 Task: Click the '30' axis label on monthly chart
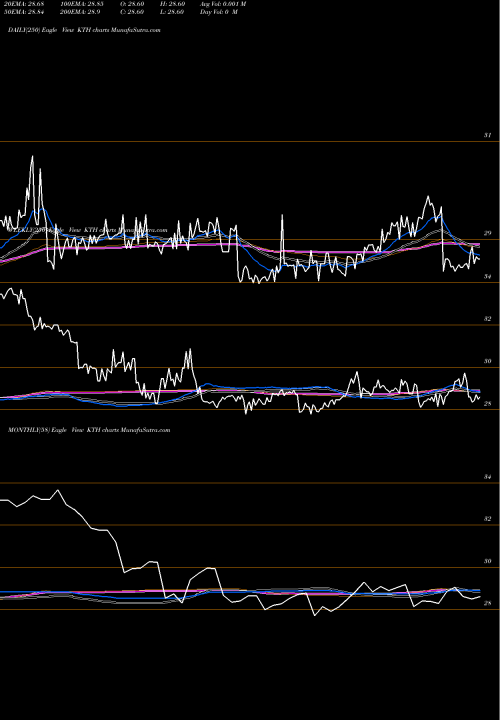[x=487, y=561]
